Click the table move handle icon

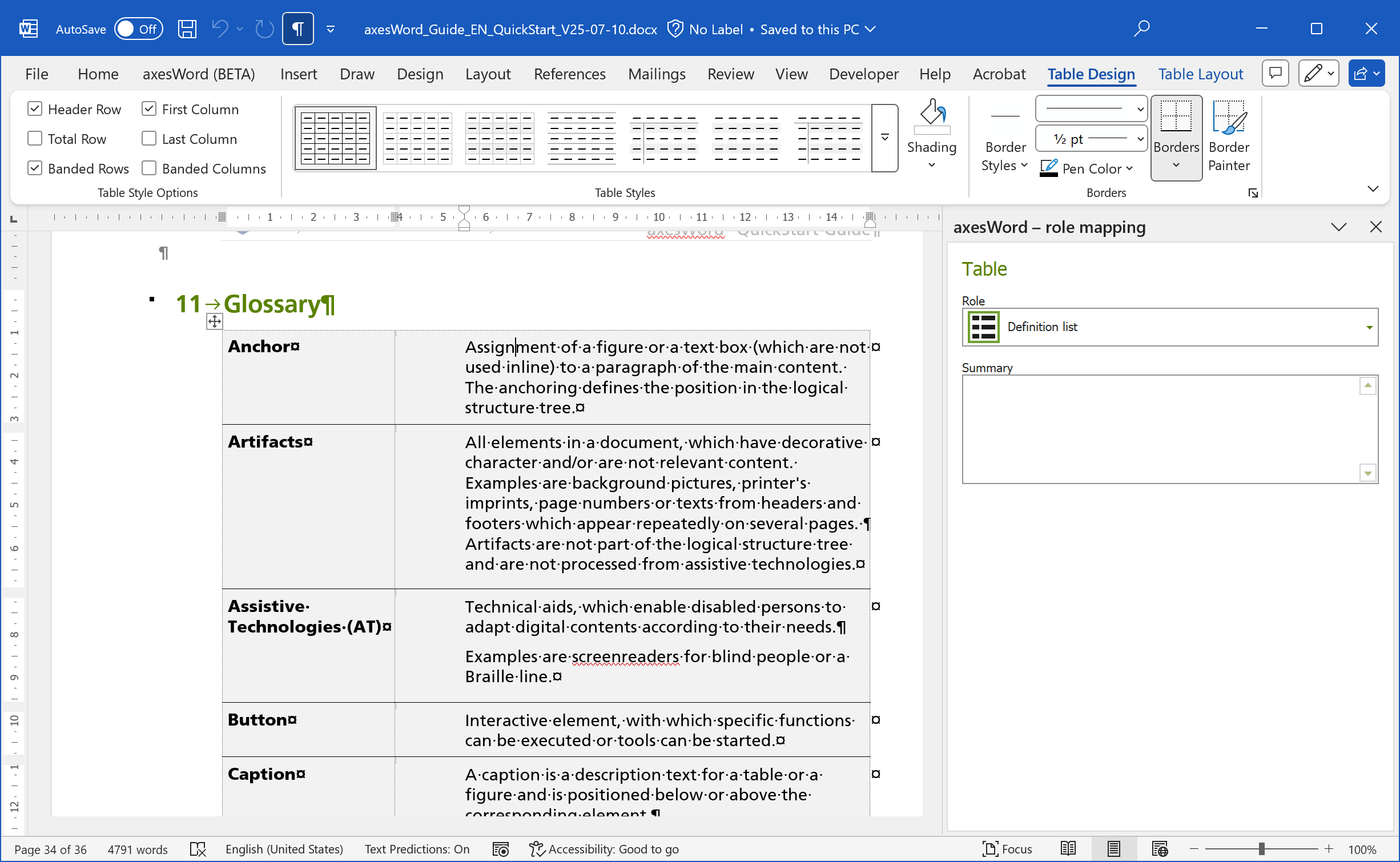pos(214,322)
